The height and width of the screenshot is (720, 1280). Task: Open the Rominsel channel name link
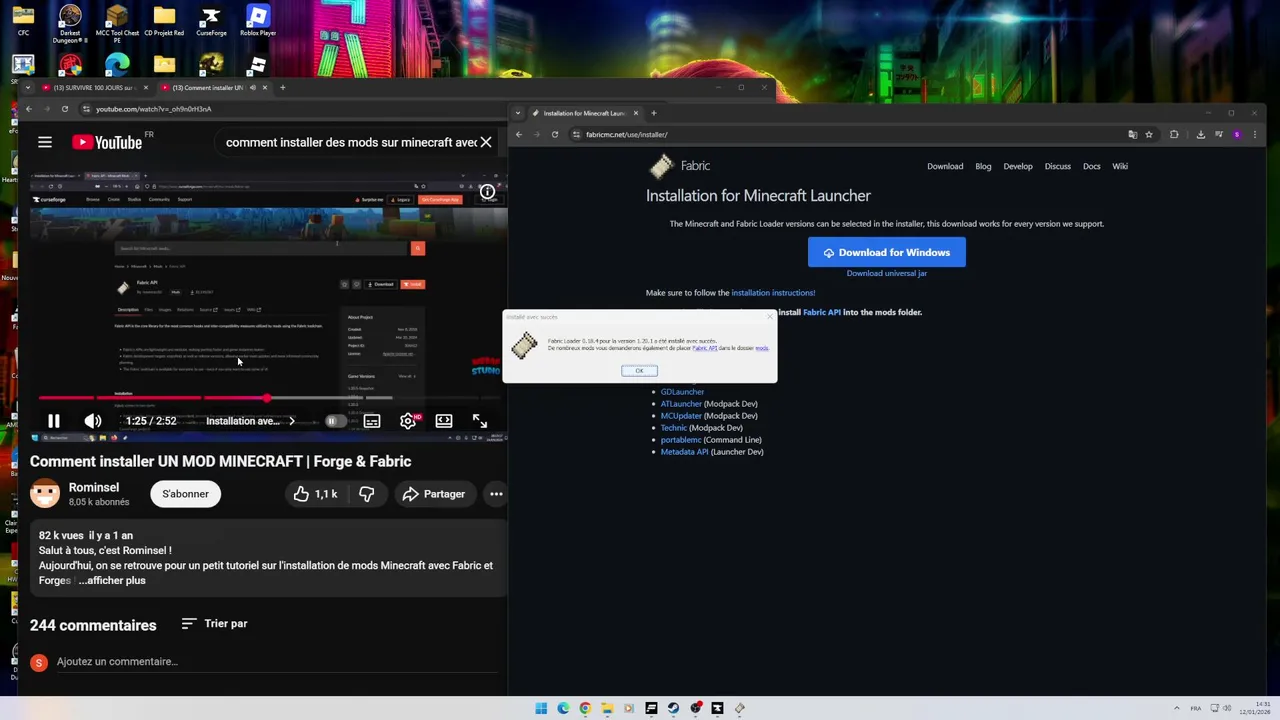click(94, 487)
